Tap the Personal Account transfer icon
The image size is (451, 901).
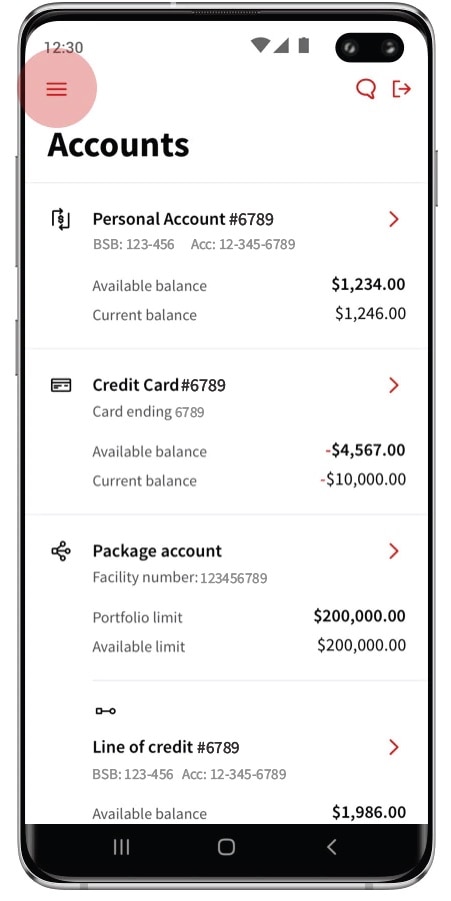tap(61, 220)
